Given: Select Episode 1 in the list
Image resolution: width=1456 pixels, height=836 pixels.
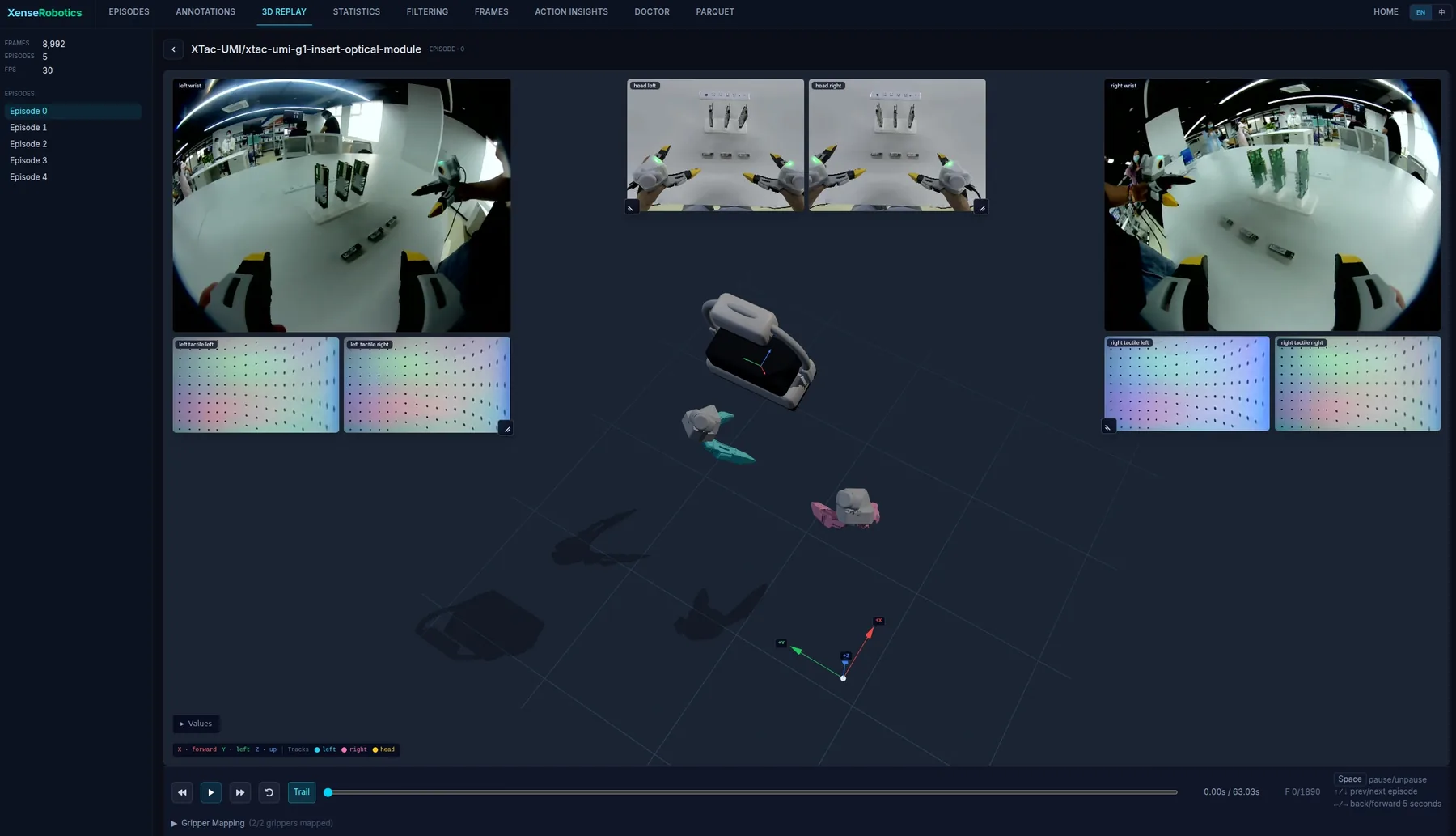Looking at the screenshot, I should coord(73,128).
